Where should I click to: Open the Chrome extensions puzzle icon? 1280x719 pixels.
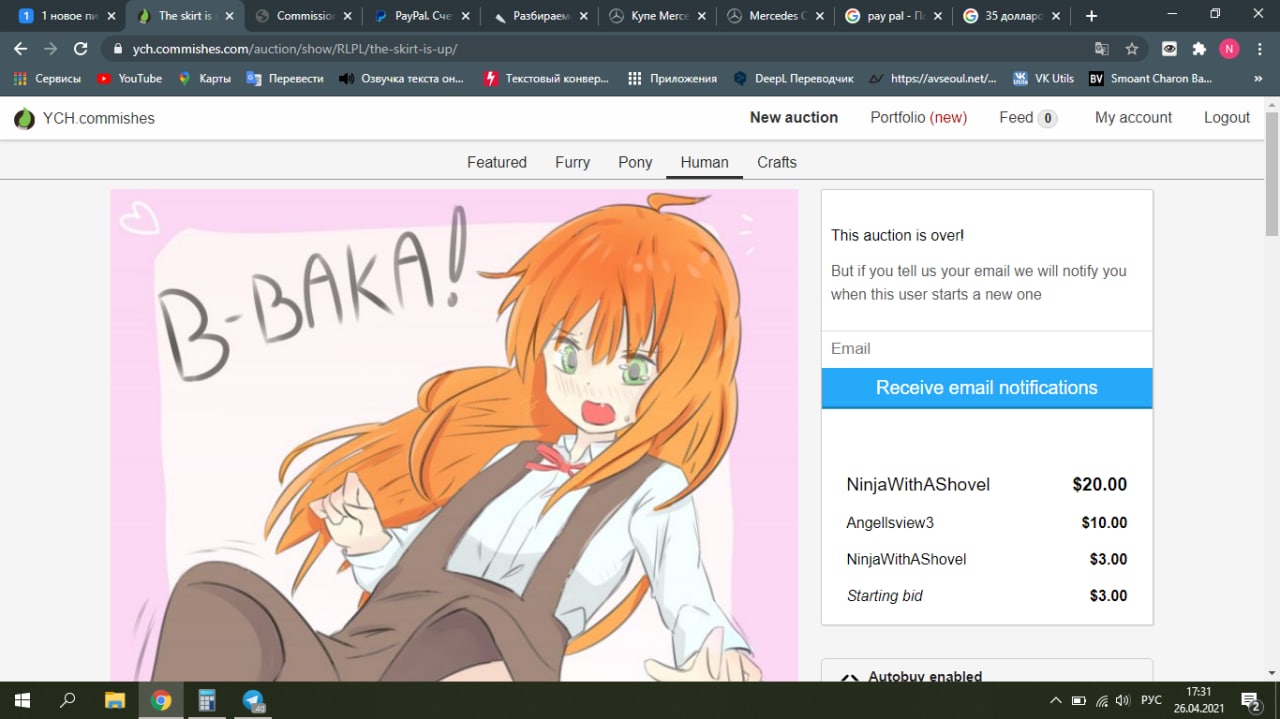(1199, 48)
